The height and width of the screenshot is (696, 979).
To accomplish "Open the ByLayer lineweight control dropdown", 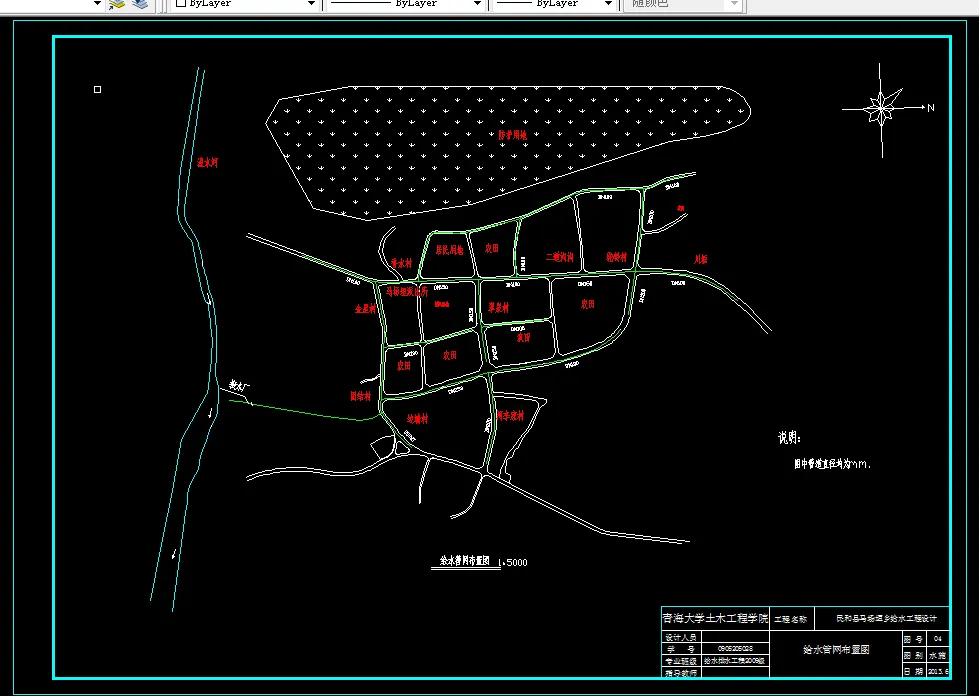I will click(x=608, y=4).
